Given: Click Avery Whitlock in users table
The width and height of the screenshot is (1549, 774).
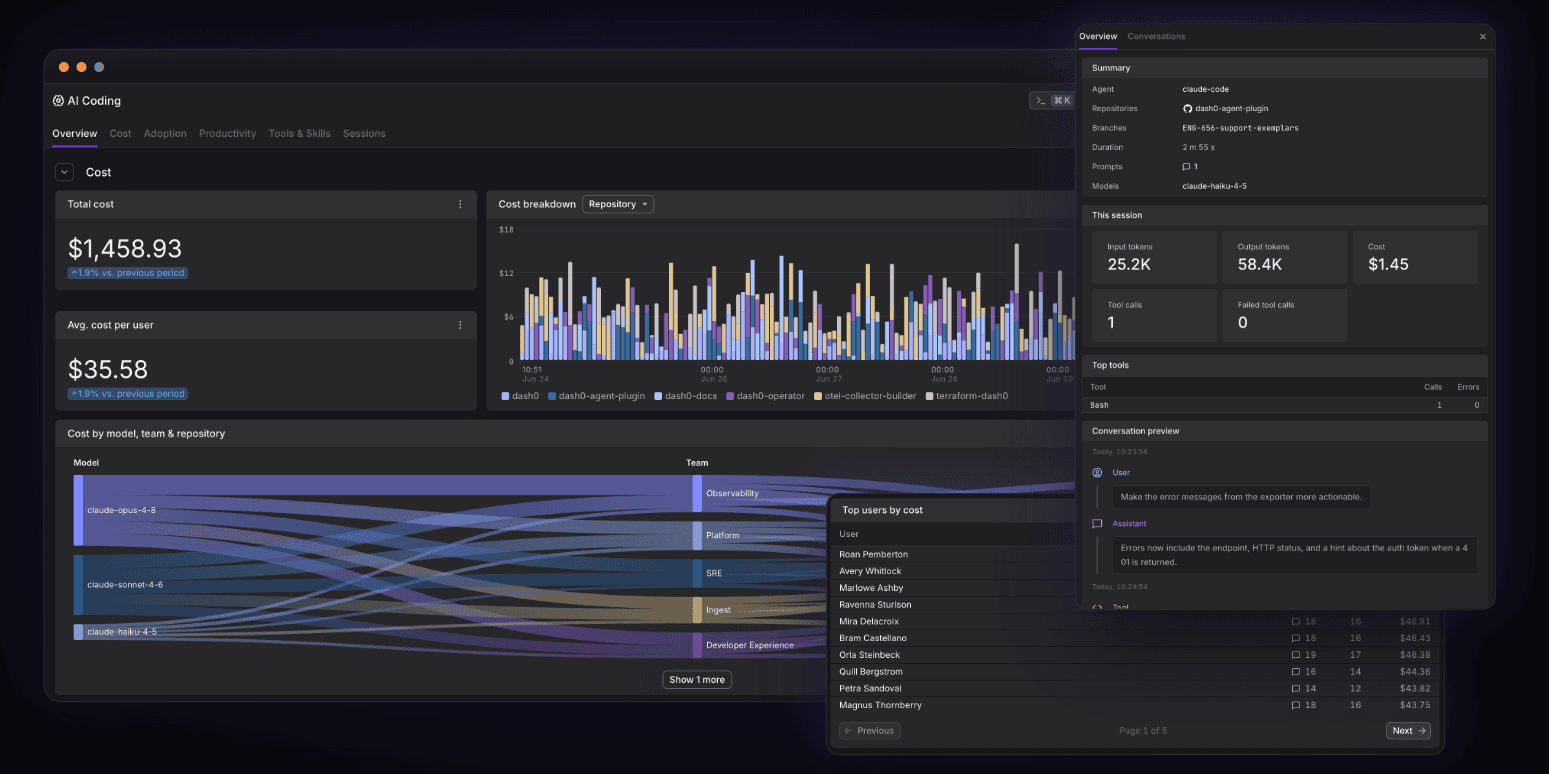Looking at the screenshot, I should pyautogui.click(x=870, y=571).
